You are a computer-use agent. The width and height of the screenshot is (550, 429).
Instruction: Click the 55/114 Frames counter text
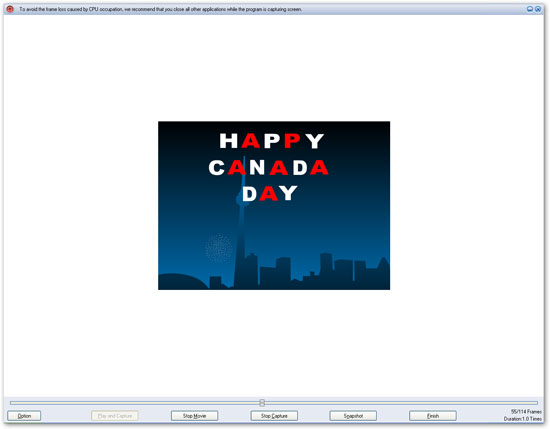tap(526, 412)
